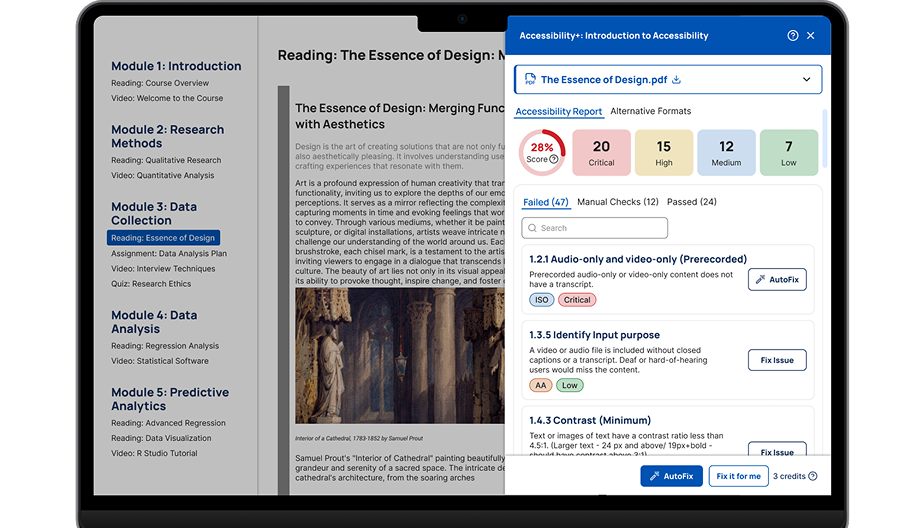Image resolution: width=924 pixels, height=528 pixels.
Task: Open Reading: Course Overview
Action: click(160, 83)
